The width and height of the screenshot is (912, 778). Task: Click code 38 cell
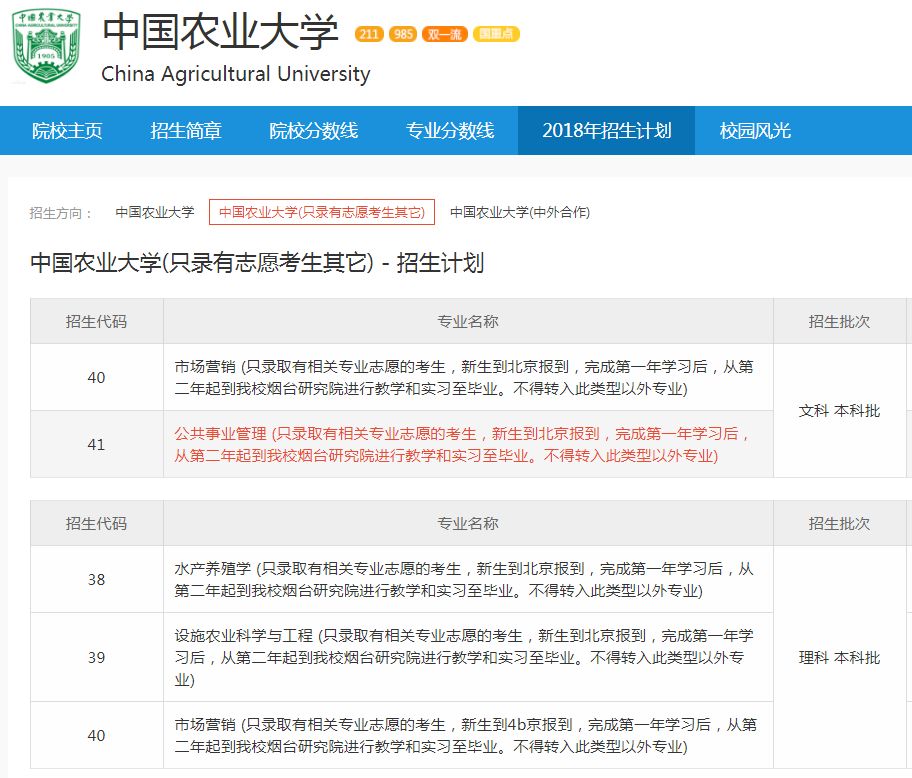[97, 579]
